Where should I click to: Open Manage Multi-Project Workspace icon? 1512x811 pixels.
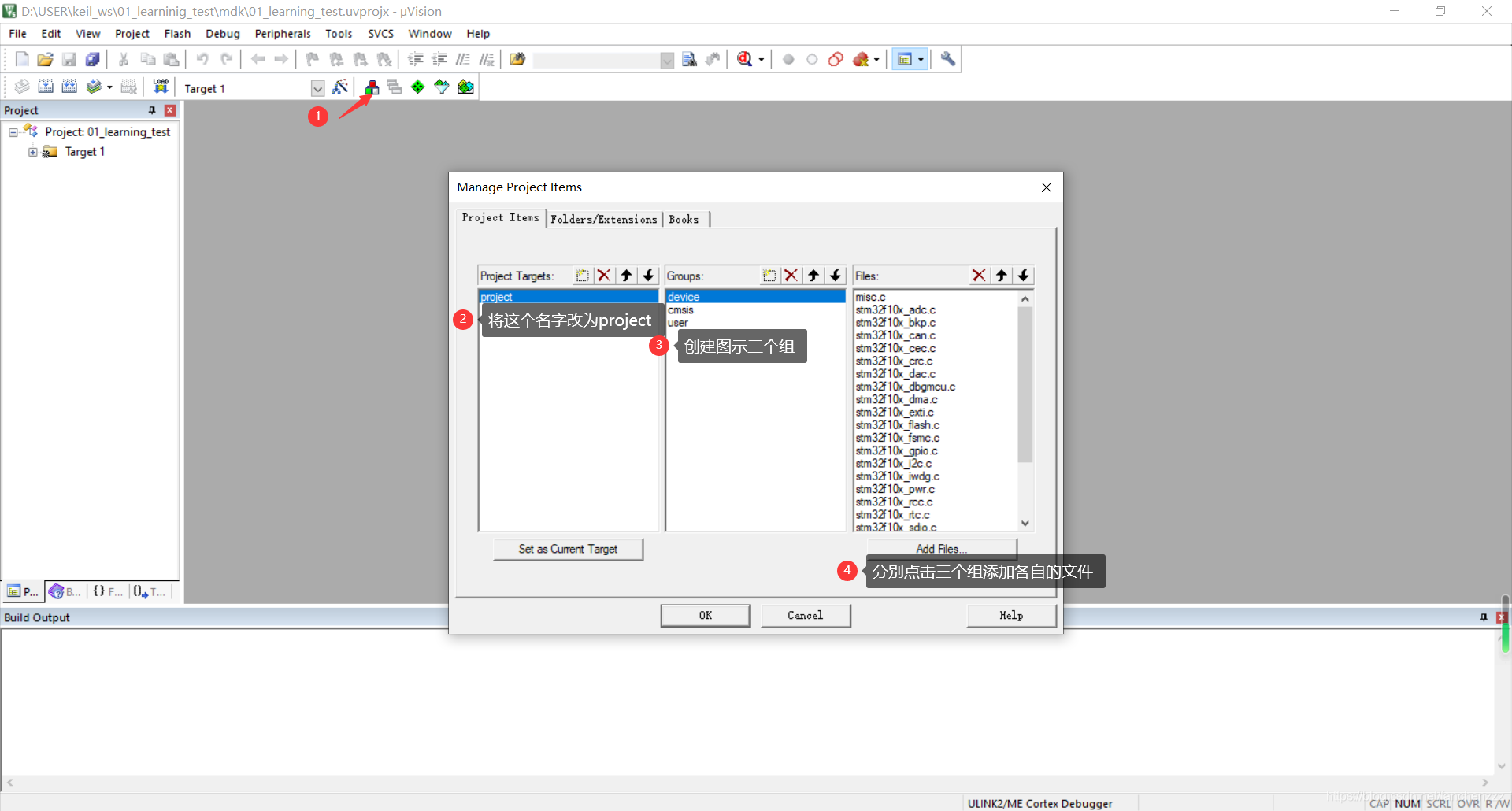click(x=395, y=87)
